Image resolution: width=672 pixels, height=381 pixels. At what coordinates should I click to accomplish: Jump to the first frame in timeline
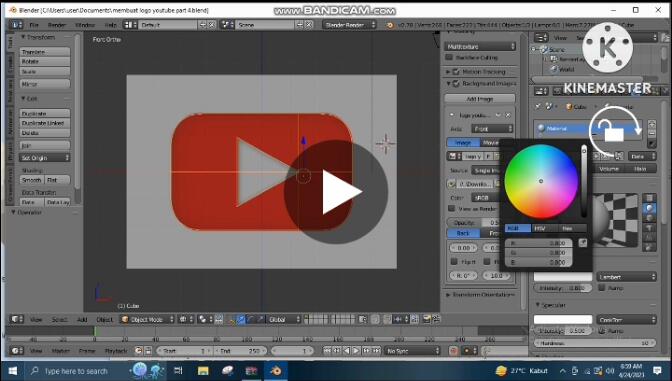click(327, 351)
